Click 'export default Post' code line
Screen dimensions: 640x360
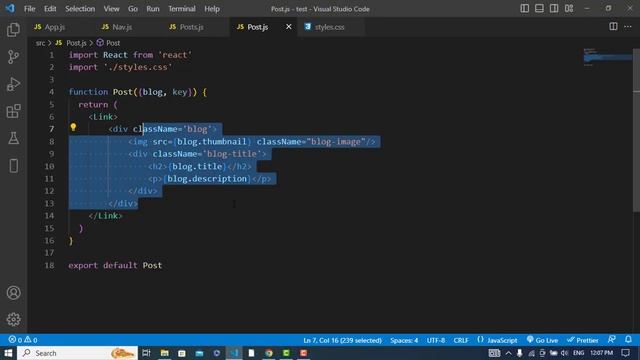coord(115,265)
